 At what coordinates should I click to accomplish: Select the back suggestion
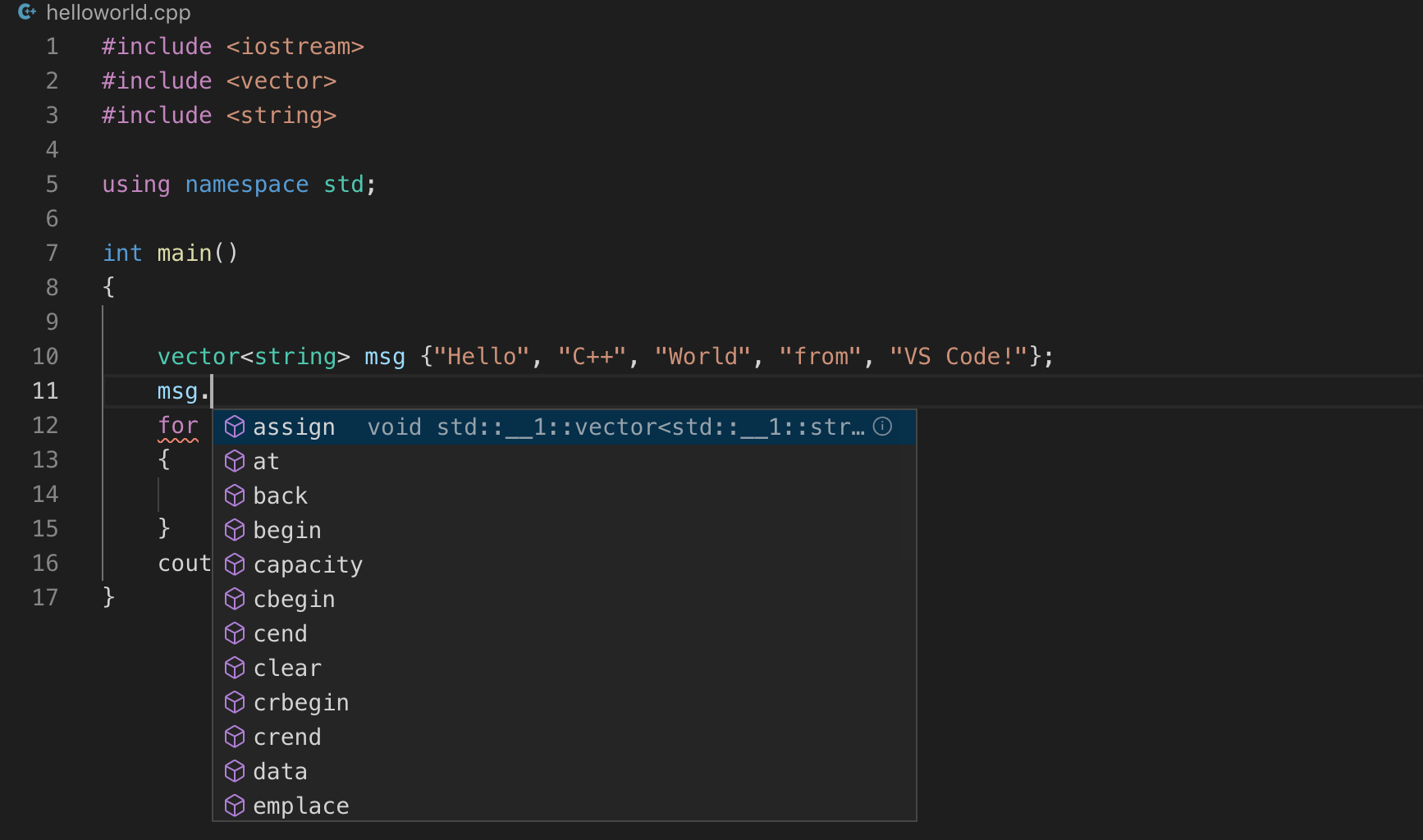tap(565, 495)
